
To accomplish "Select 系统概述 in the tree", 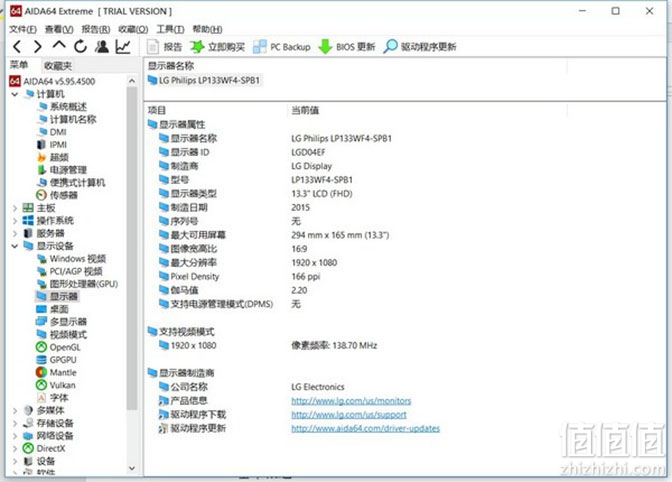I will pos(62,107).
